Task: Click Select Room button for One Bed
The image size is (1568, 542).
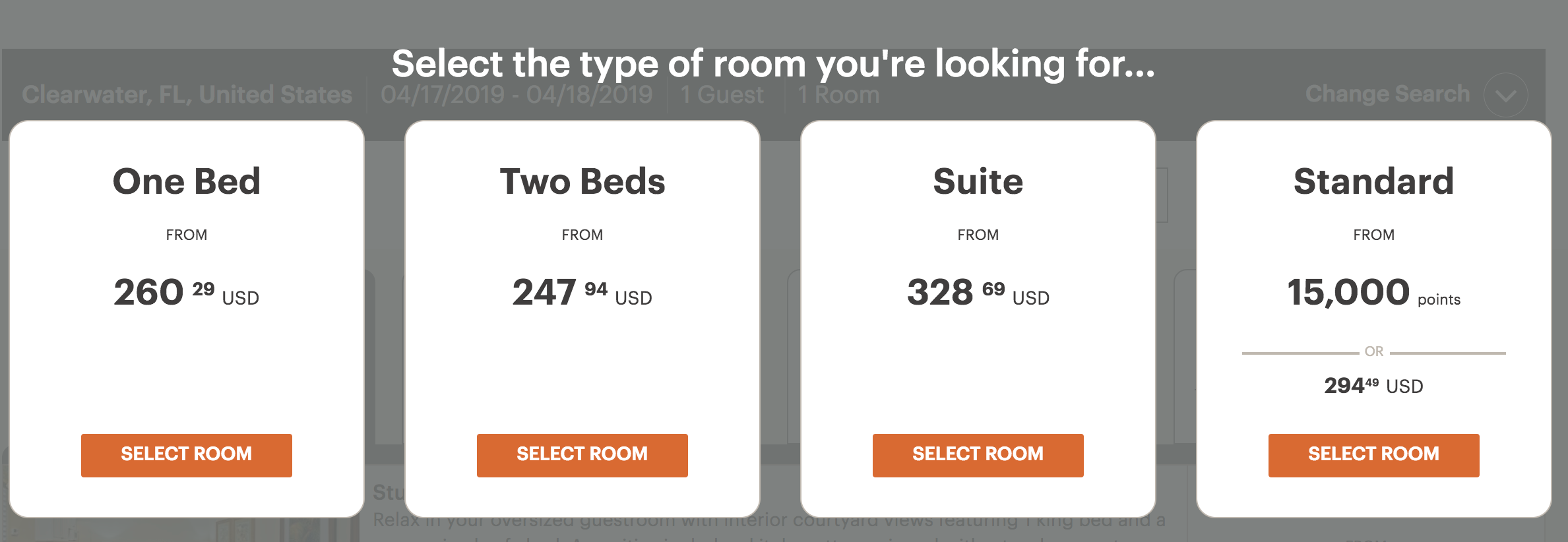Action: coord(186,455)
